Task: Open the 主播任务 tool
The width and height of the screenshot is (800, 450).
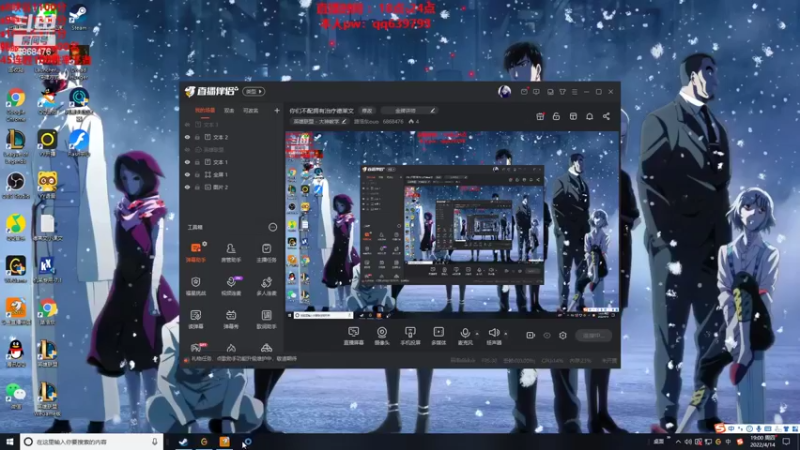Action: [266, 252]
